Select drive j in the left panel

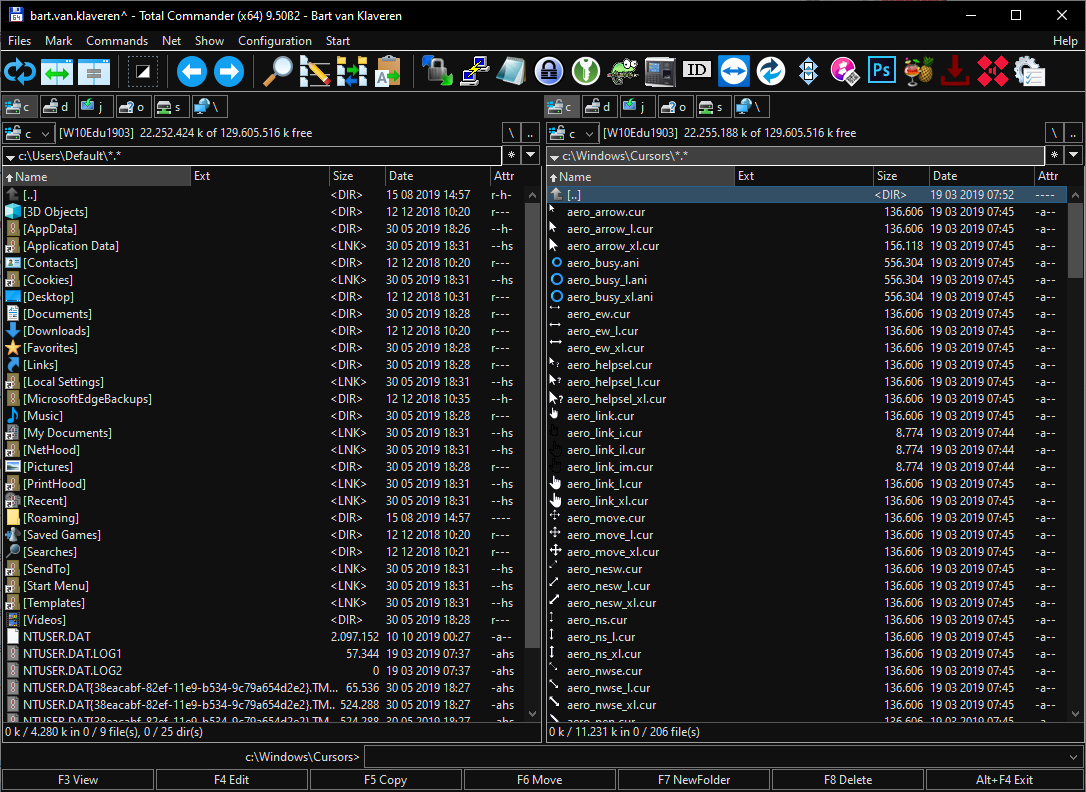[x=95, y=107]
